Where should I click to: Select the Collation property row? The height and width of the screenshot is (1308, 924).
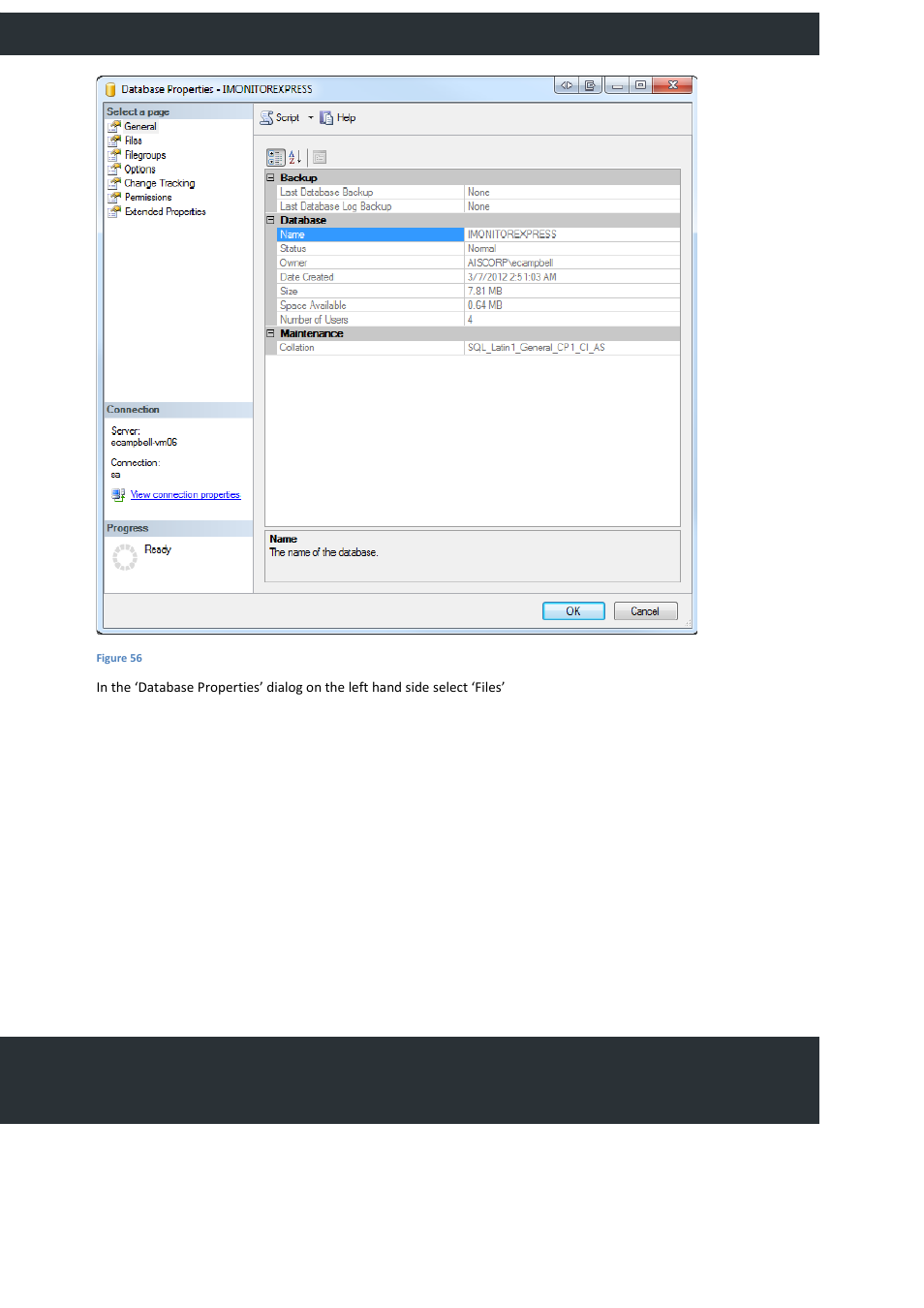click(x=478, y=348)
